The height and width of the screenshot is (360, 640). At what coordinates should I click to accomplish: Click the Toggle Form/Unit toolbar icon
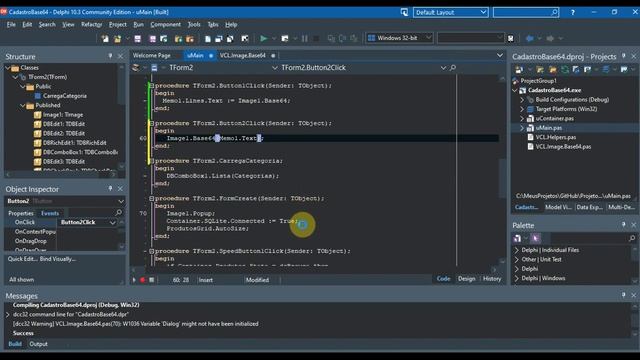pyautogui.click(x=230, y=38)
